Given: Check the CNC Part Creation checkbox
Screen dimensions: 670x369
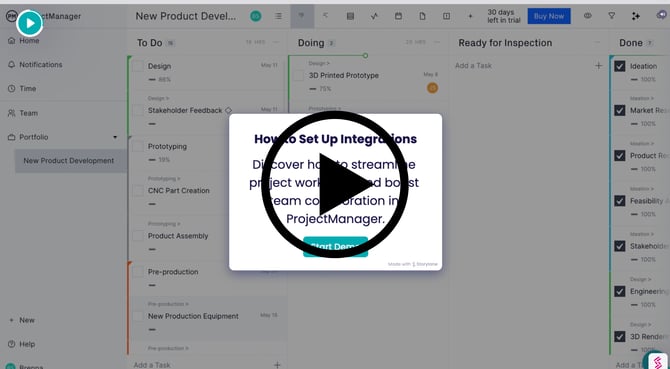Looking at the screenshot, I should 138,191.
